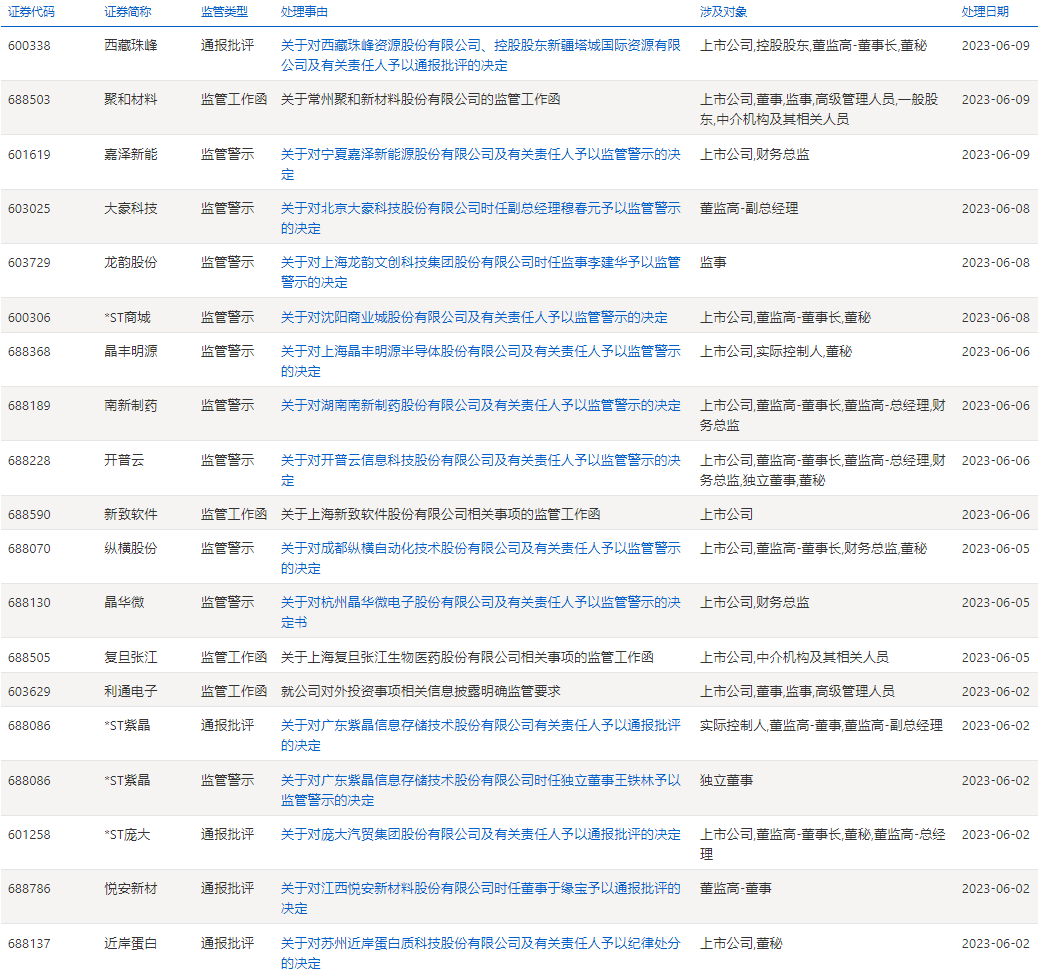Click the 悦安新材 security name
Screen dimensions: 1044x978
tap(130, 889)
